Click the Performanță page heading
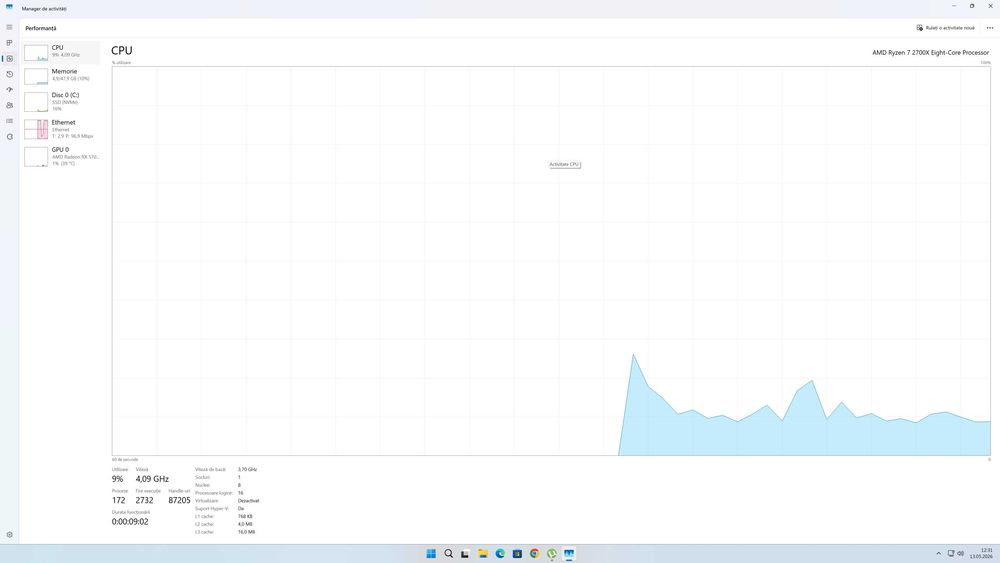This screenshot has height=563, width=1000. coord(41,28)
